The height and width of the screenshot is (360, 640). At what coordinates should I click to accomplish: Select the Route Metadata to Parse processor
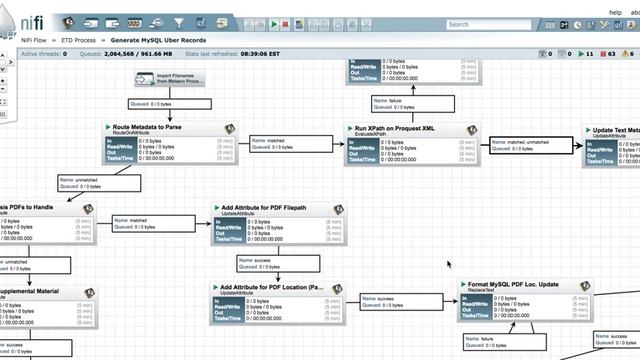170,143
